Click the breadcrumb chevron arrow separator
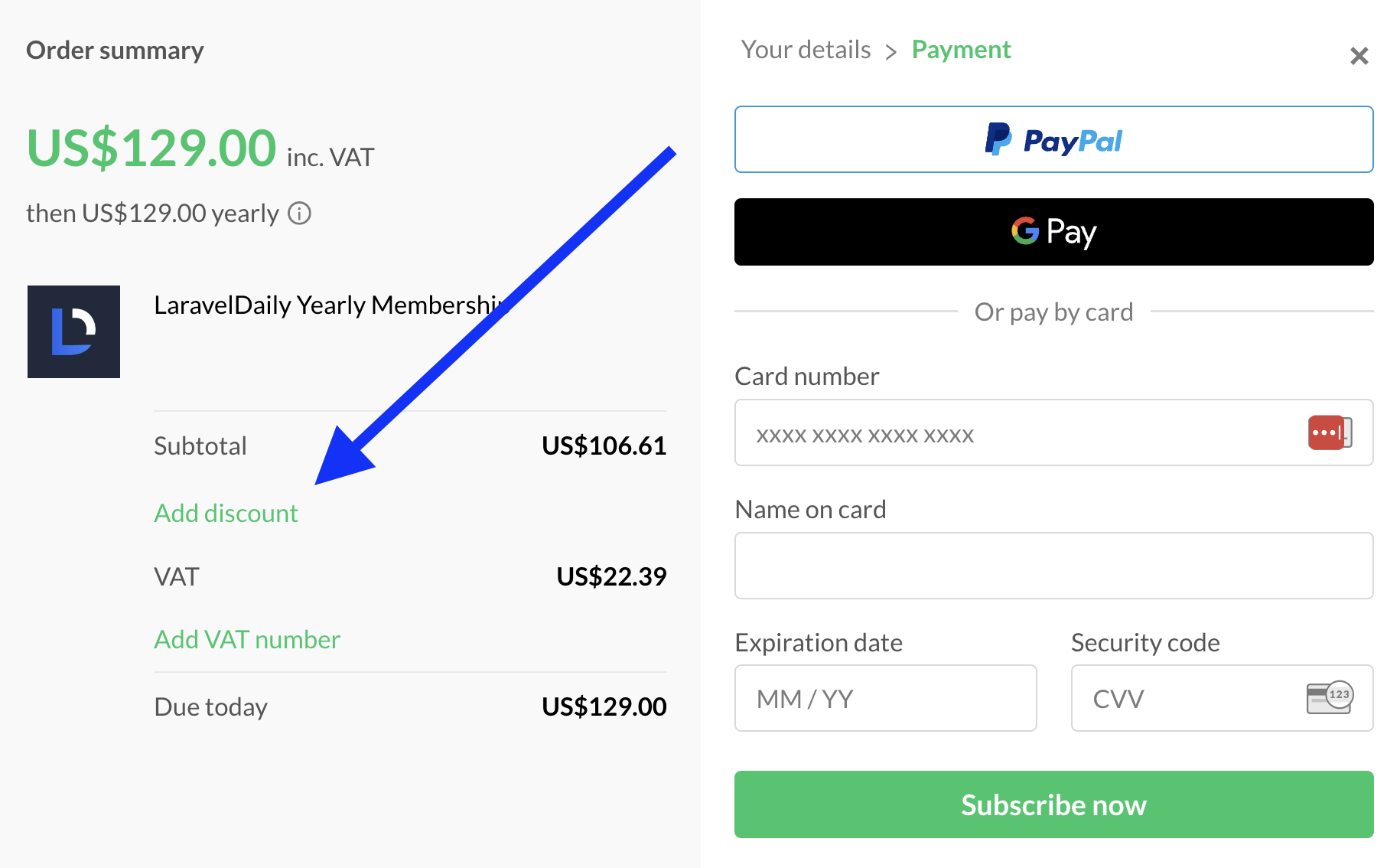Image resolution: width=1400 pixels, height=868 pixels. [890, 52]
